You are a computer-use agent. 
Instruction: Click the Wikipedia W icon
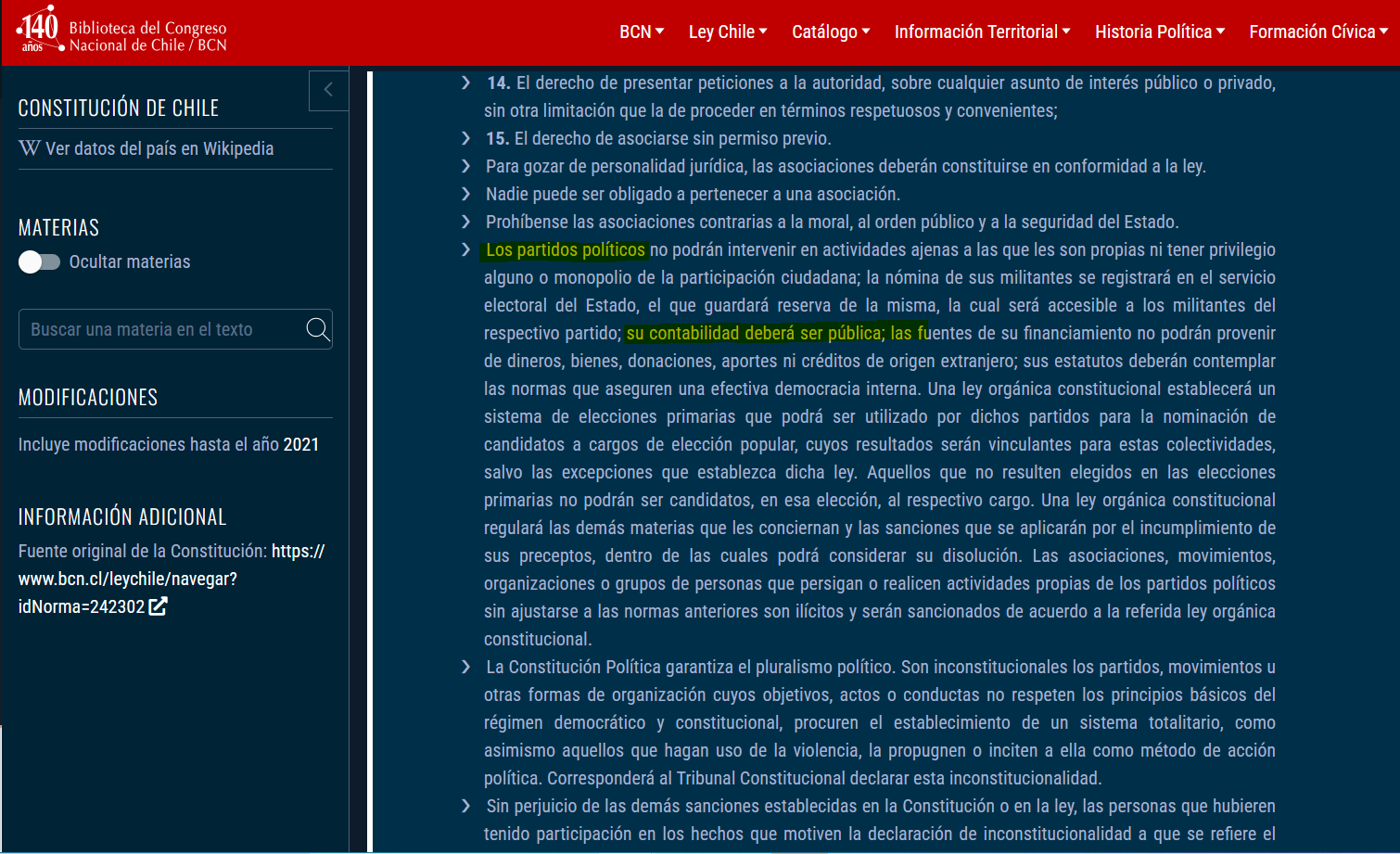pyautogui.click(x=30, y=148)
